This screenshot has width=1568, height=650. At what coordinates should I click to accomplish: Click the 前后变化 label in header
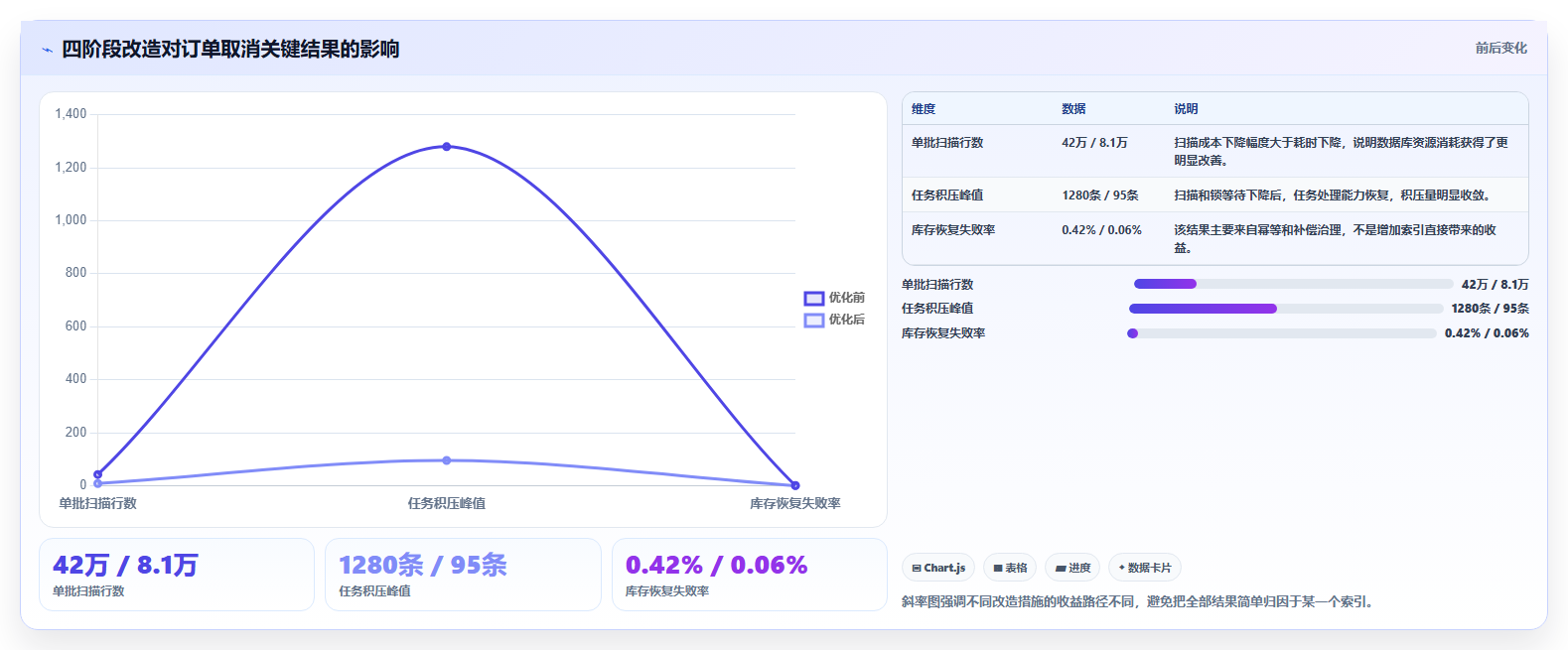coord(1500,48)
